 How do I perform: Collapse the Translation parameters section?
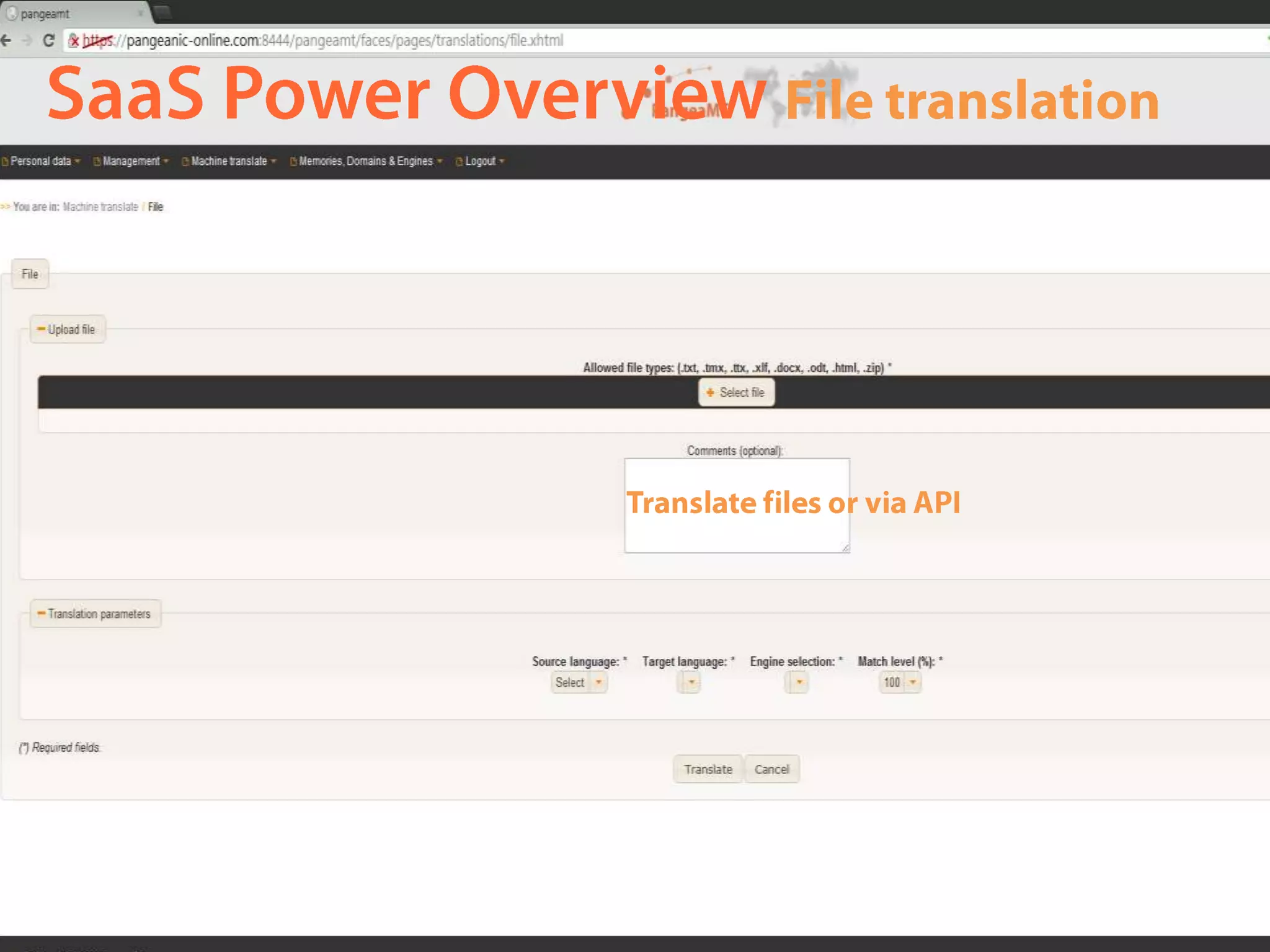click(x=41, y=614)
